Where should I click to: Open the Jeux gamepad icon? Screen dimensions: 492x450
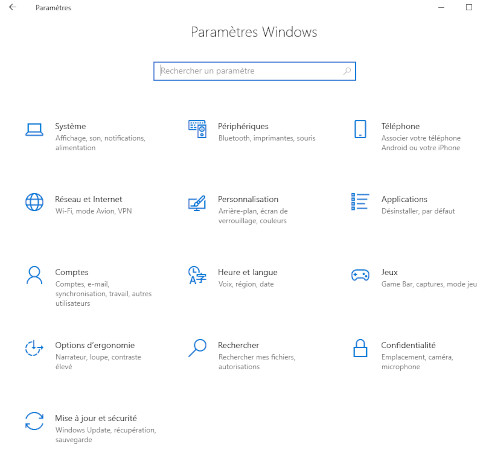pos(360,275)
